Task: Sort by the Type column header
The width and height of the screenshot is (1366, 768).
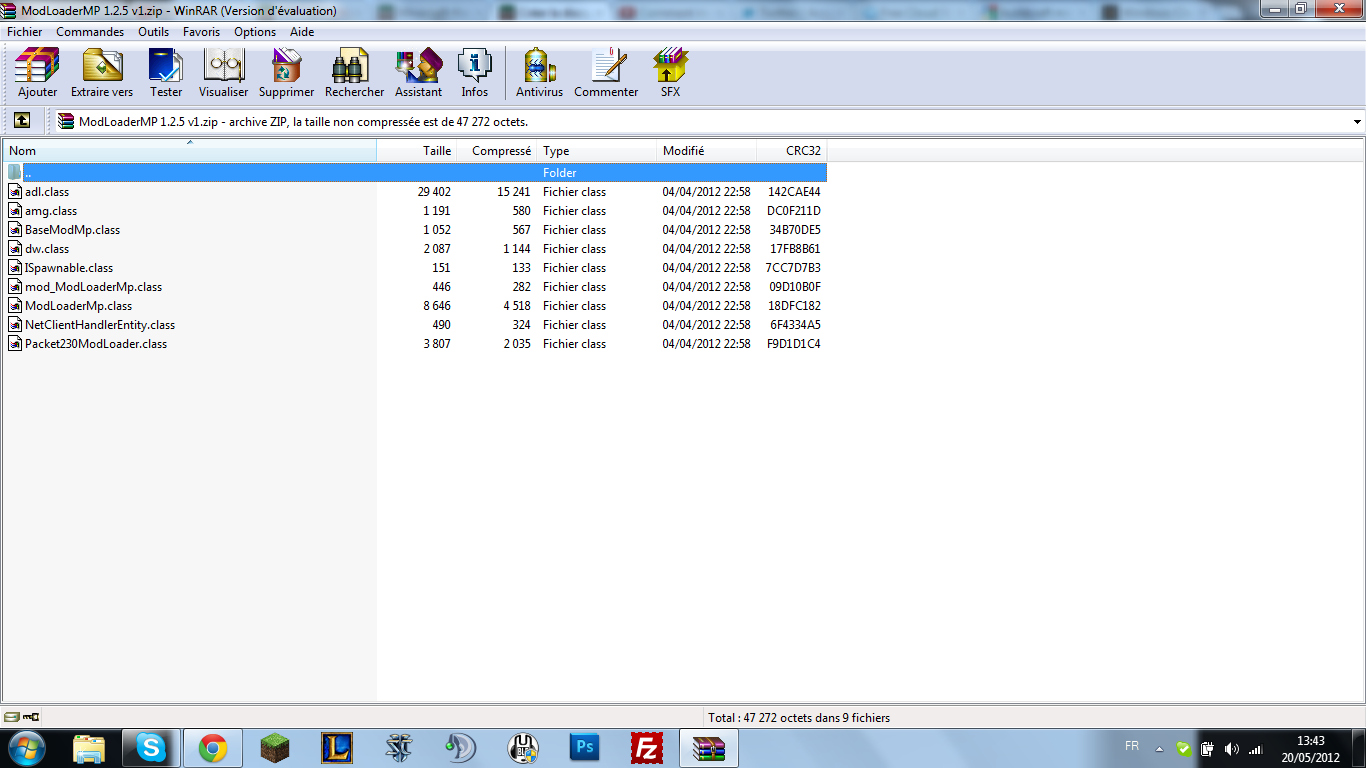Action: pos(597,151)
